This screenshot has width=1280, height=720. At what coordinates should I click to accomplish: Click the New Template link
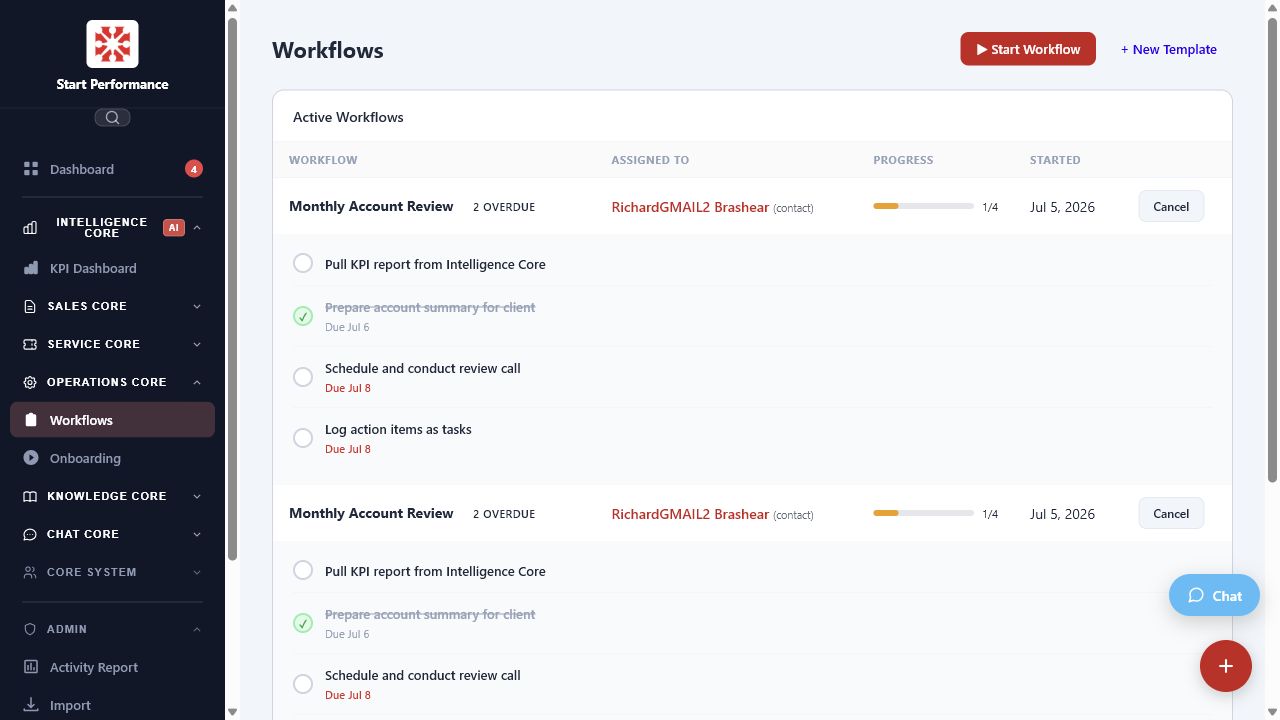point(1169,49)
